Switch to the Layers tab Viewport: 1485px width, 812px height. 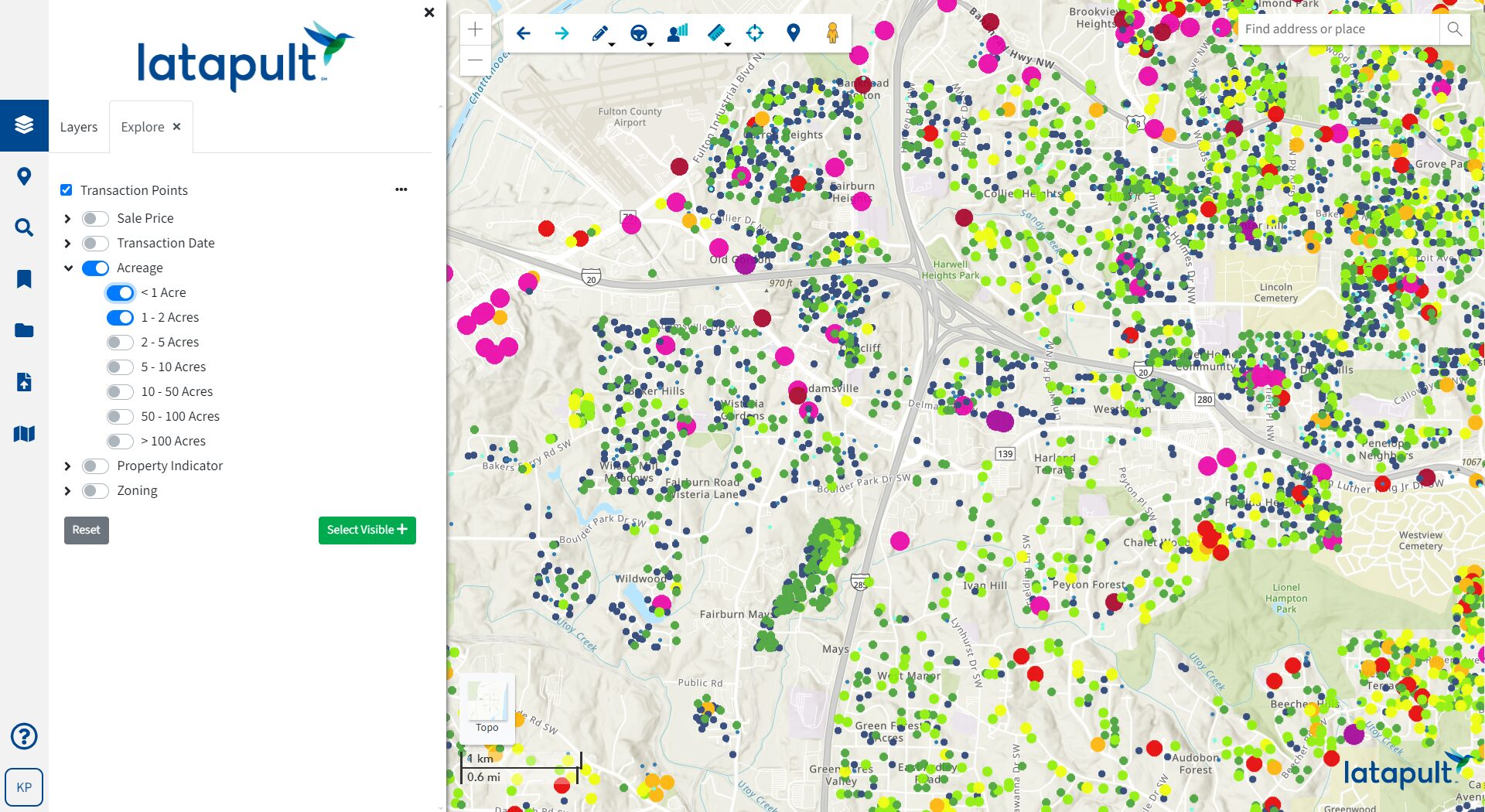click(x=79, y=127)
